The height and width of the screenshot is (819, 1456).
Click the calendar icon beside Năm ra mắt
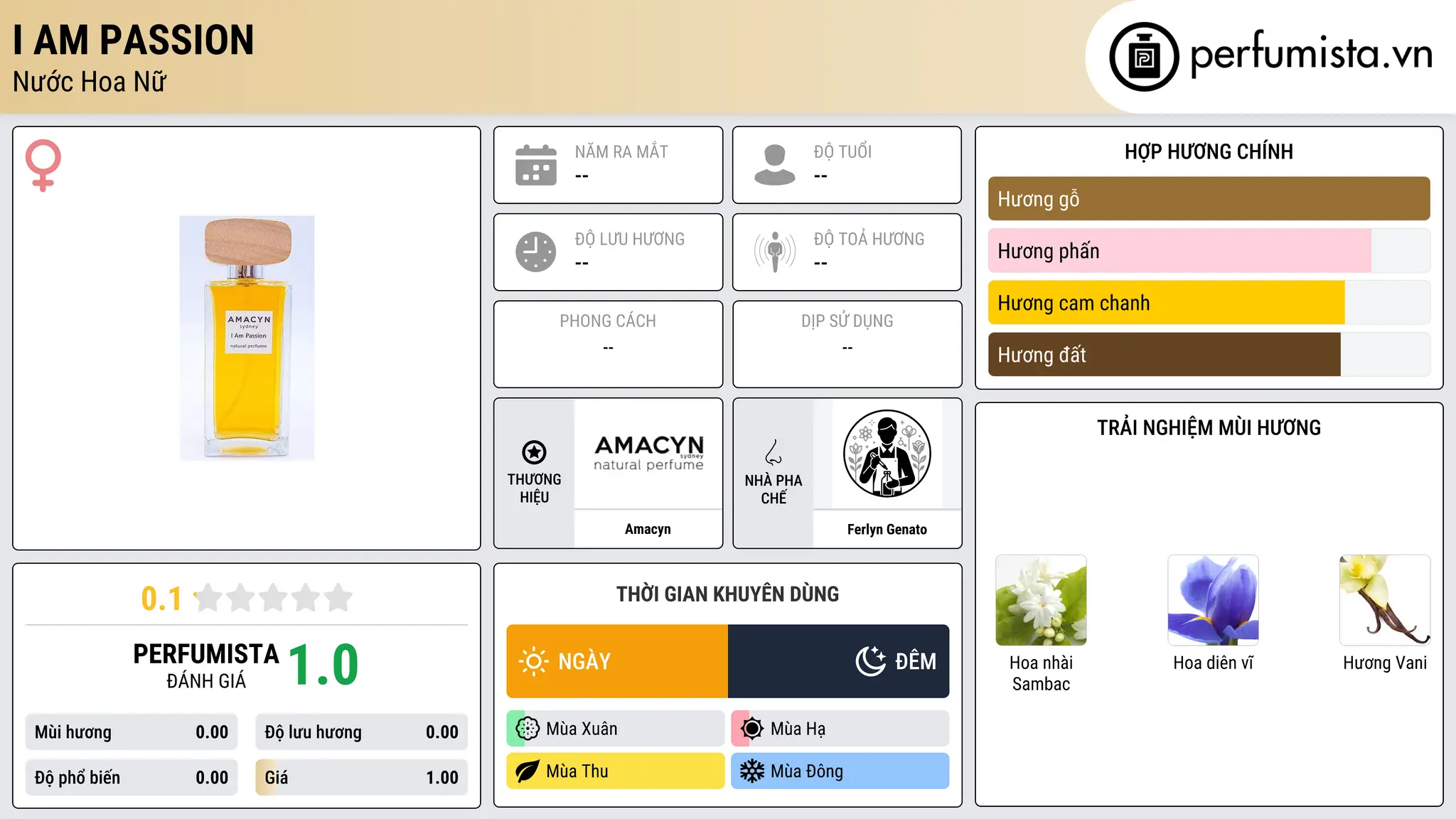click(x=536, y=165)
